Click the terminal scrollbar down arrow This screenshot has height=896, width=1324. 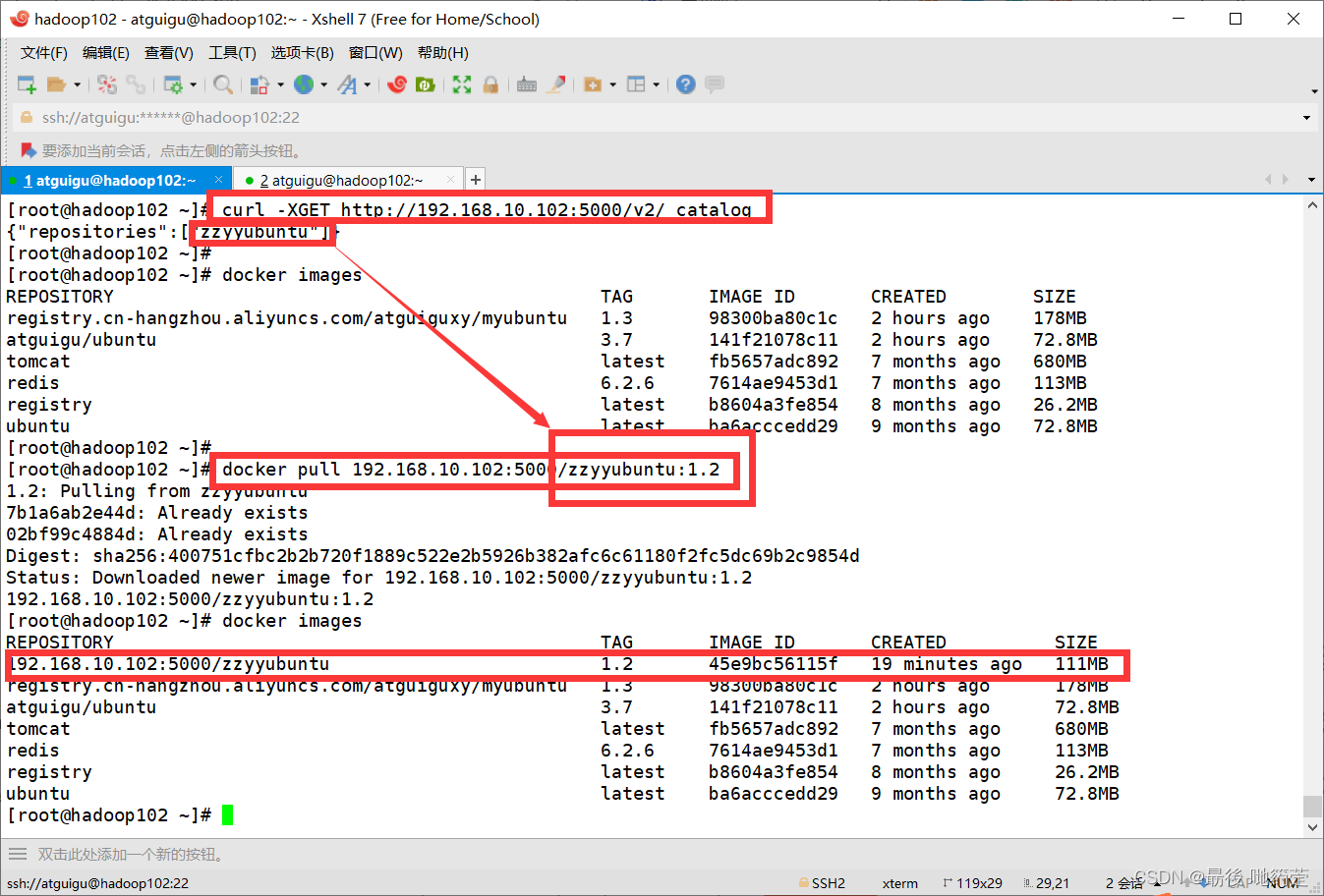click(1312, 827)
